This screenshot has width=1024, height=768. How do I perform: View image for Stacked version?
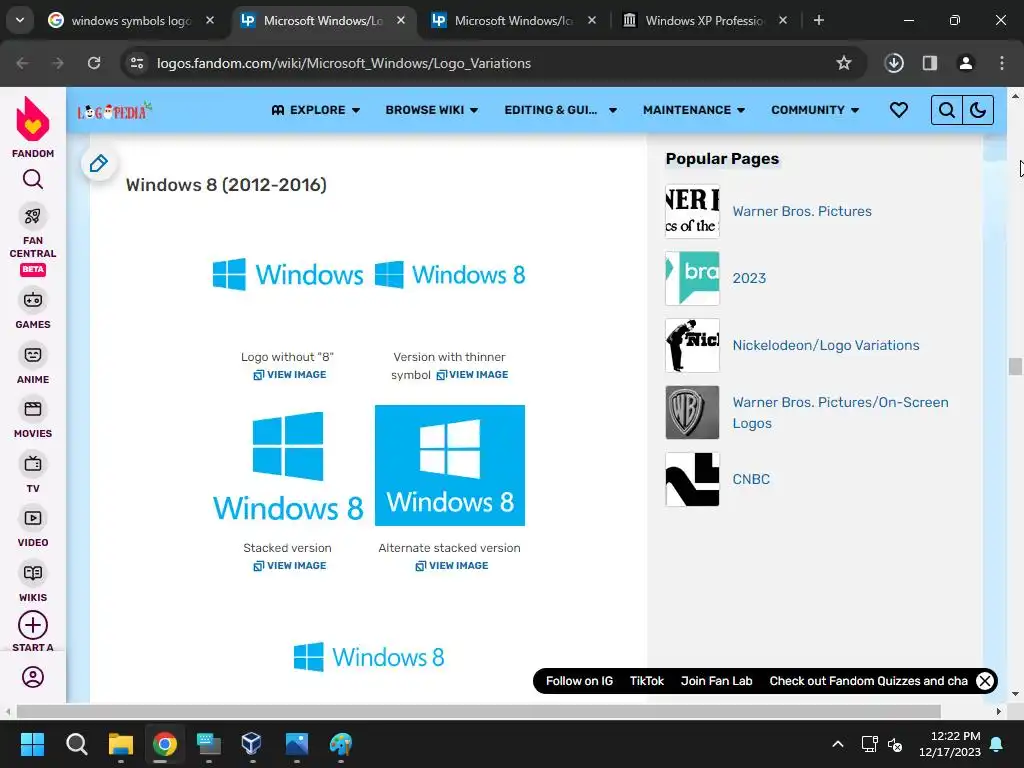click(x=290, y=566)
